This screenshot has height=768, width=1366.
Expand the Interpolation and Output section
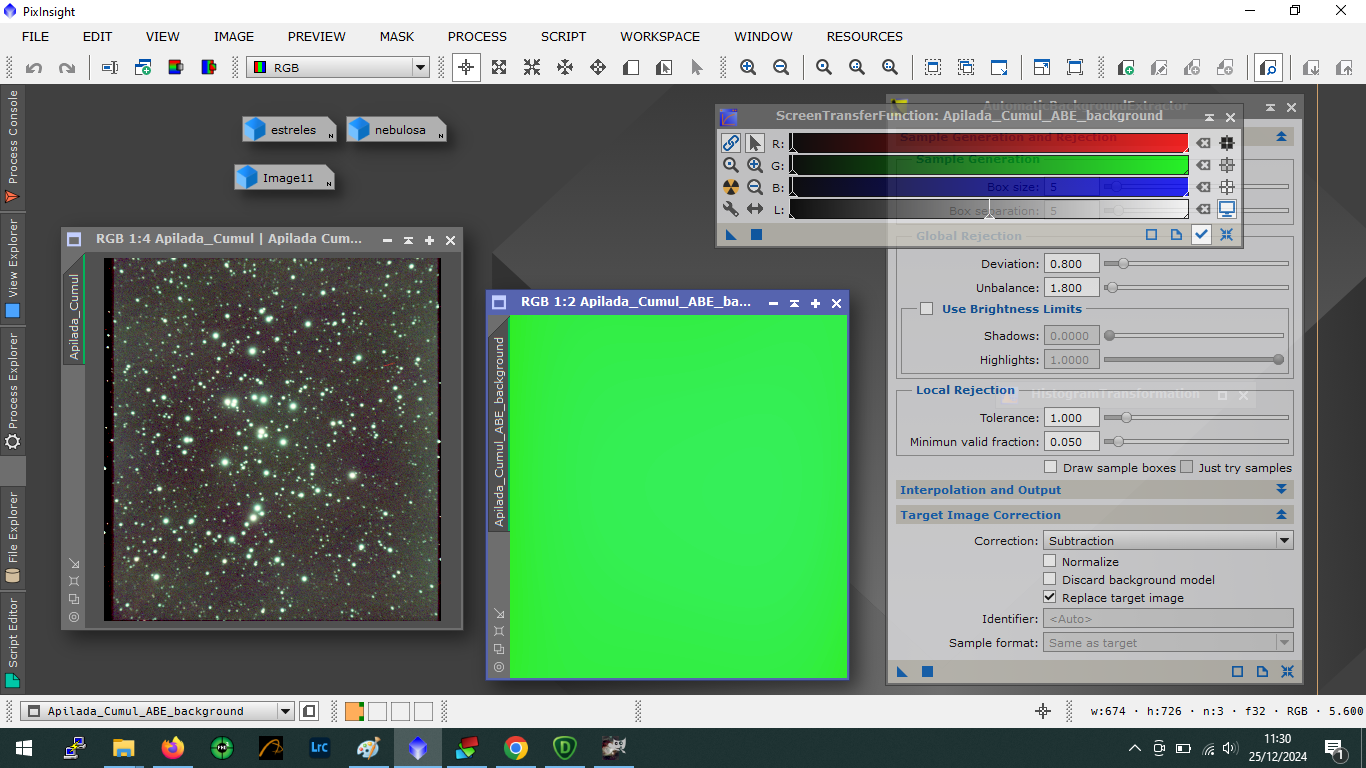(1281, 490)
